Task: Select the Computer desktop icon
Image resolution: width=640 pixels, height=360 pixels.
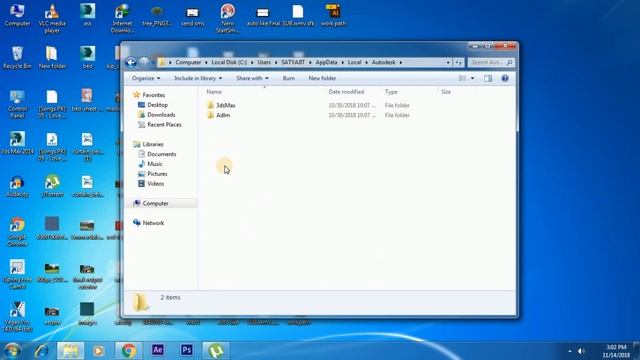Action: (x=17, y=15)
